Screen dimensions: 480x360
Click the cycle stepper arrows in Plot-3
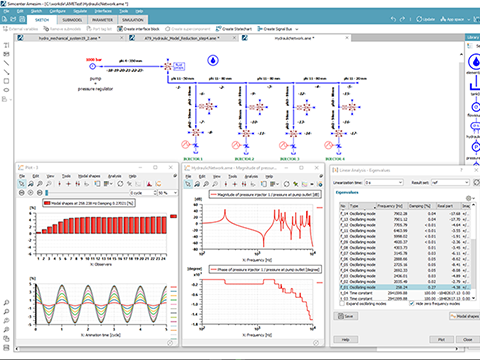[x=155, y=193]
